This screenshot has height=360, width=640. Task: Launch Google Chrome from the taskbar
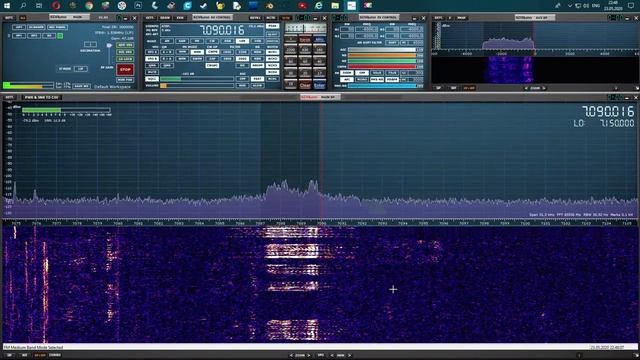pyautogui.click(x=89, y=6)
